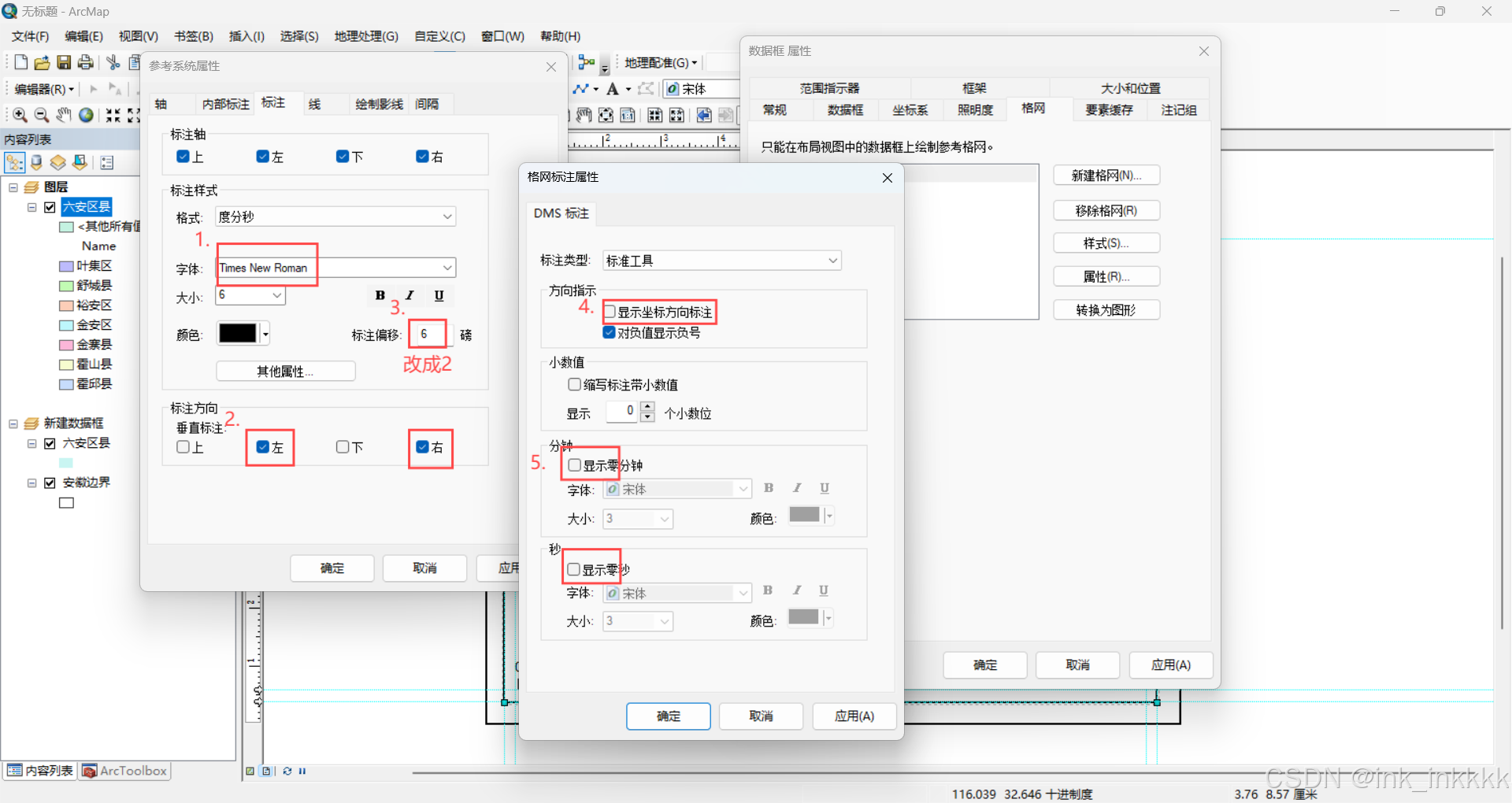Open the Times New Roman font dropdown

coord(447,268)
